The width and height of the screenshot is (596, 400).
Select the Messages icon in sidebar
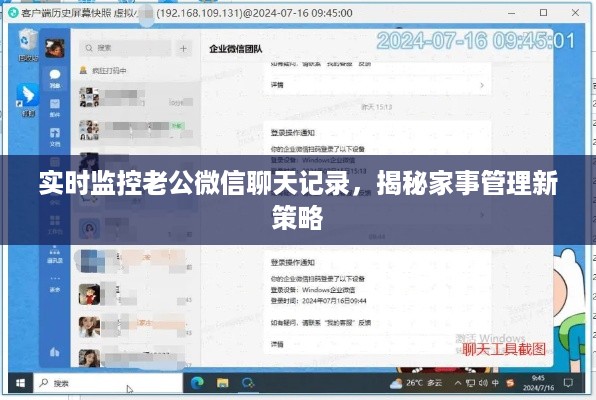click(55, 78)
